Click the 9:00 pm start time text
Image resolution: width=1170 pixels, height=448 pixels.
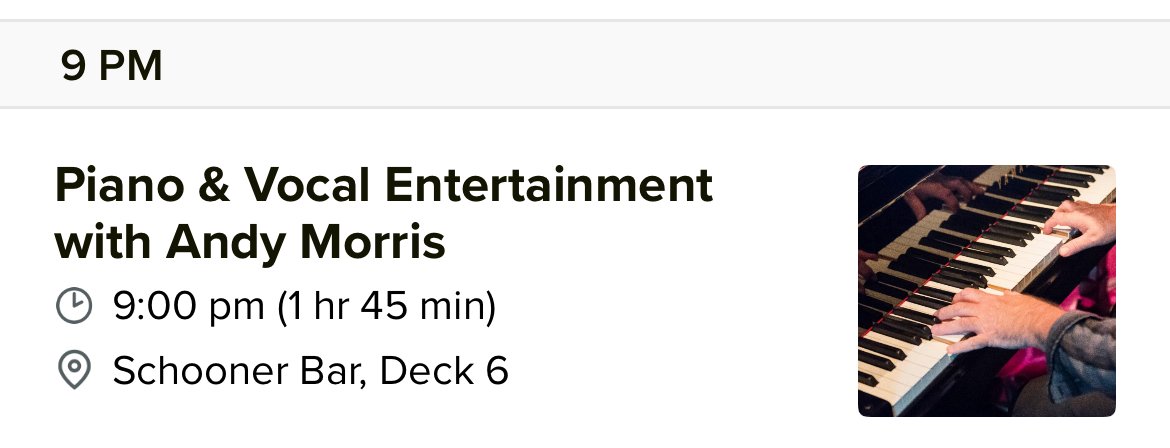[x=189, y=306]
